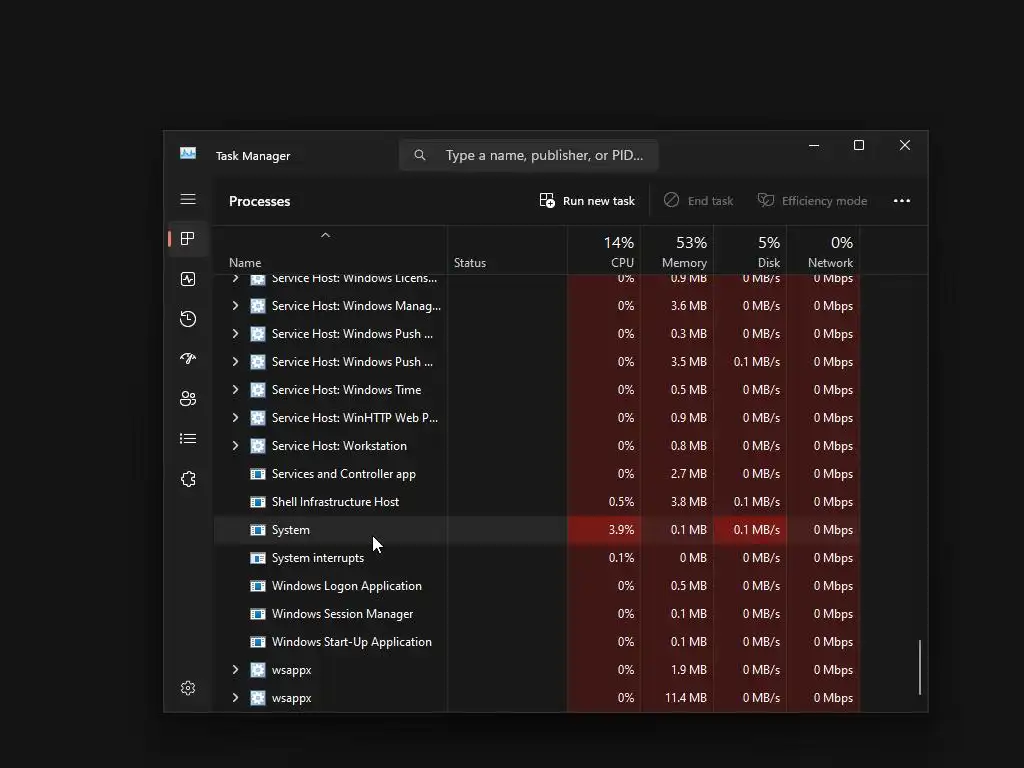Click the Services and Controller app icon
The height and width of the screenshot is (768, 1024).
258,473
